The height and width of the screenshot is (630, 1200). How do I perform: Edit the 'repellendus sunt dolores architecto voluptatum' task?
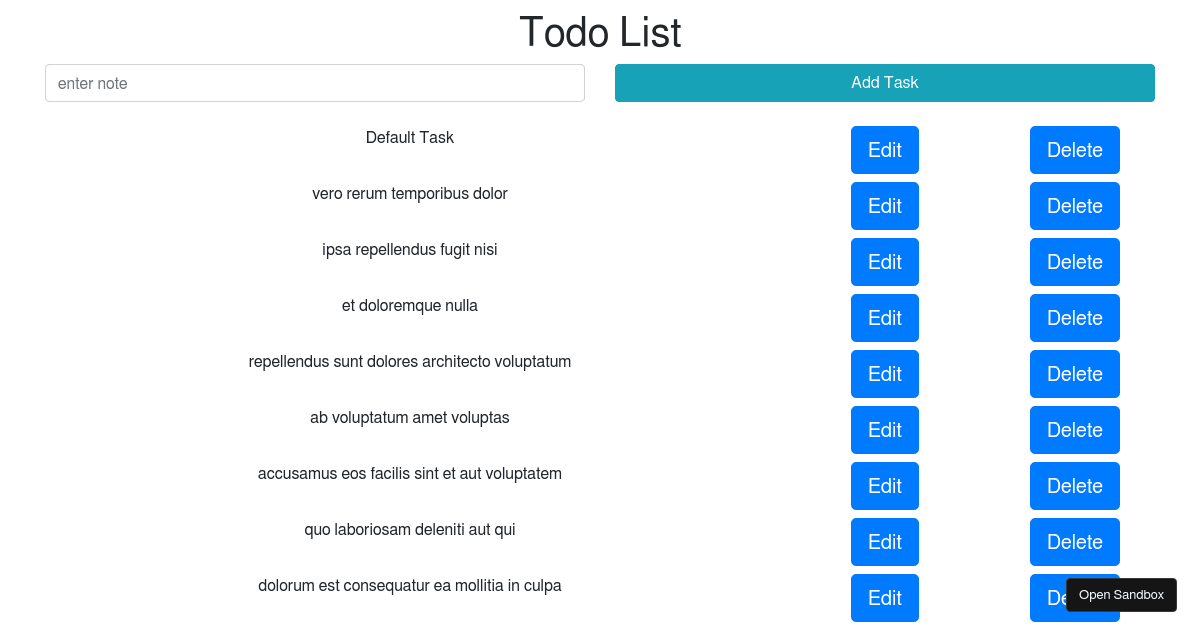(884, 374)
